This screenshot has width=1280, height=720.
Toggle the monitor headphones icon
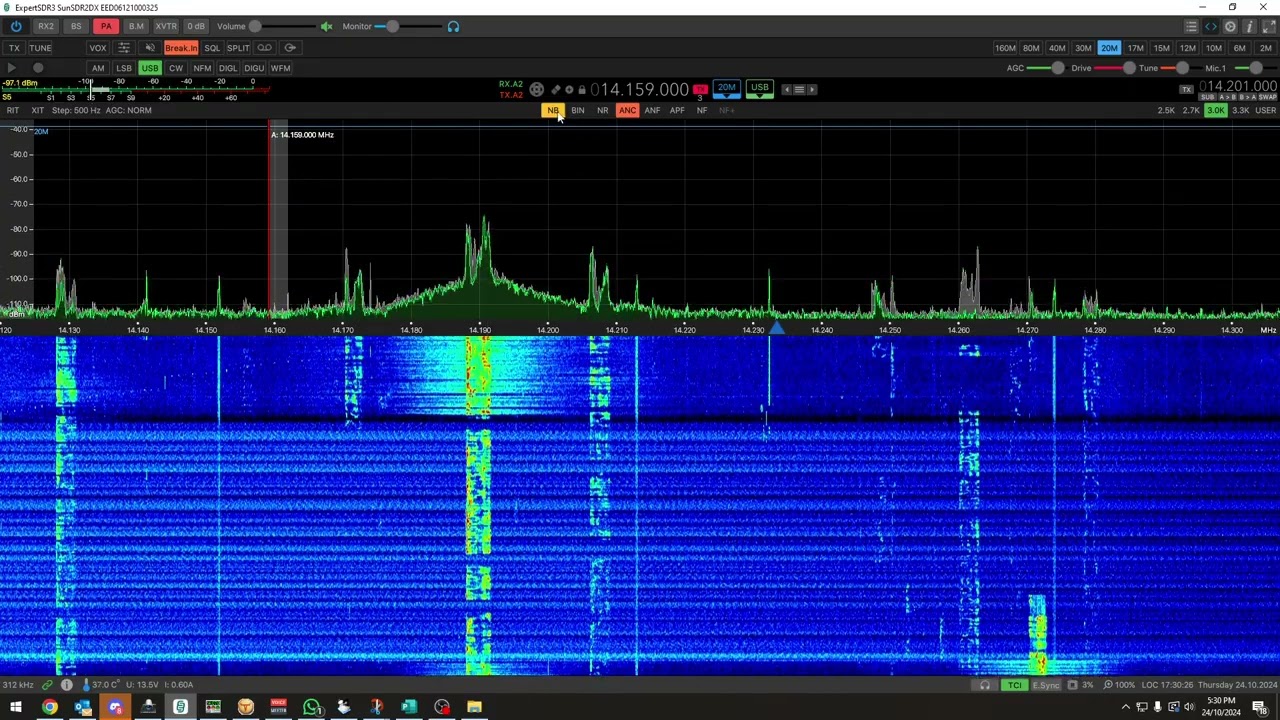click(x=453, y=27)
